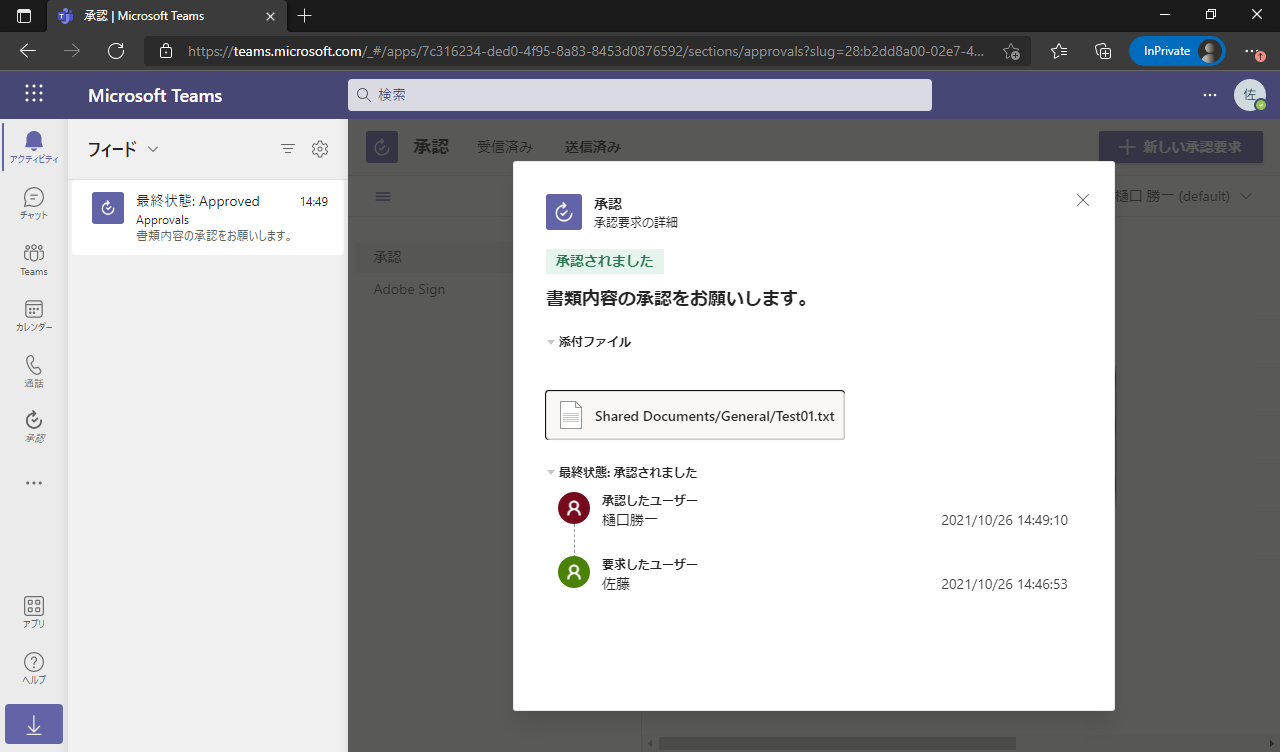Select the 承認 item in left navigation
Screen dimensions: 1280x752
point(432,257)
